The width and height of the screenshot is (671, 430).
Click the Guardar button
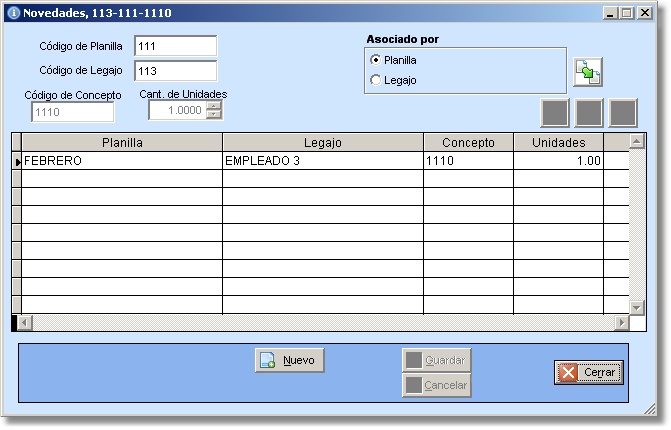[x=435, y=360]
